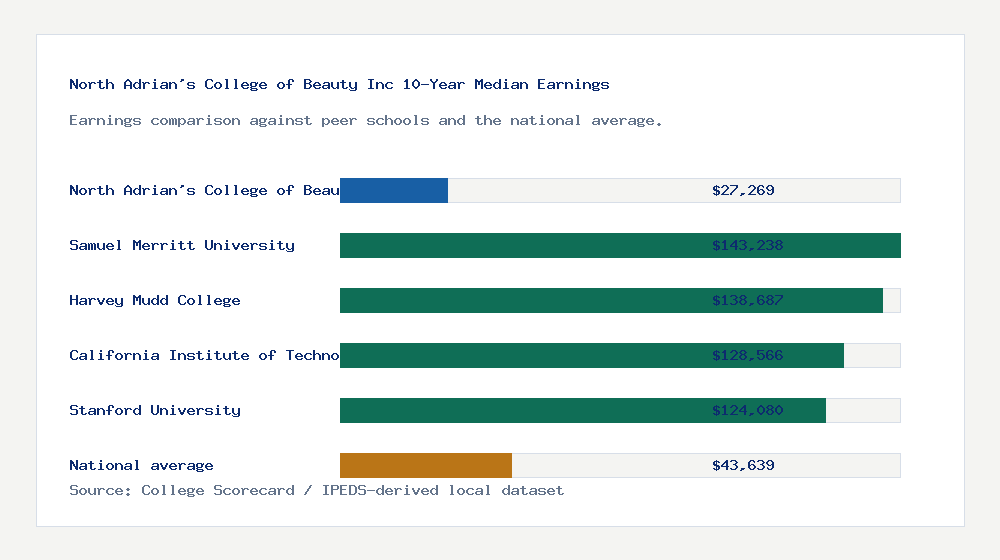This screenshot has height=560, width=1000.
Task: Click the Harvey Mudd College label
Action: (x=155, y=300)
